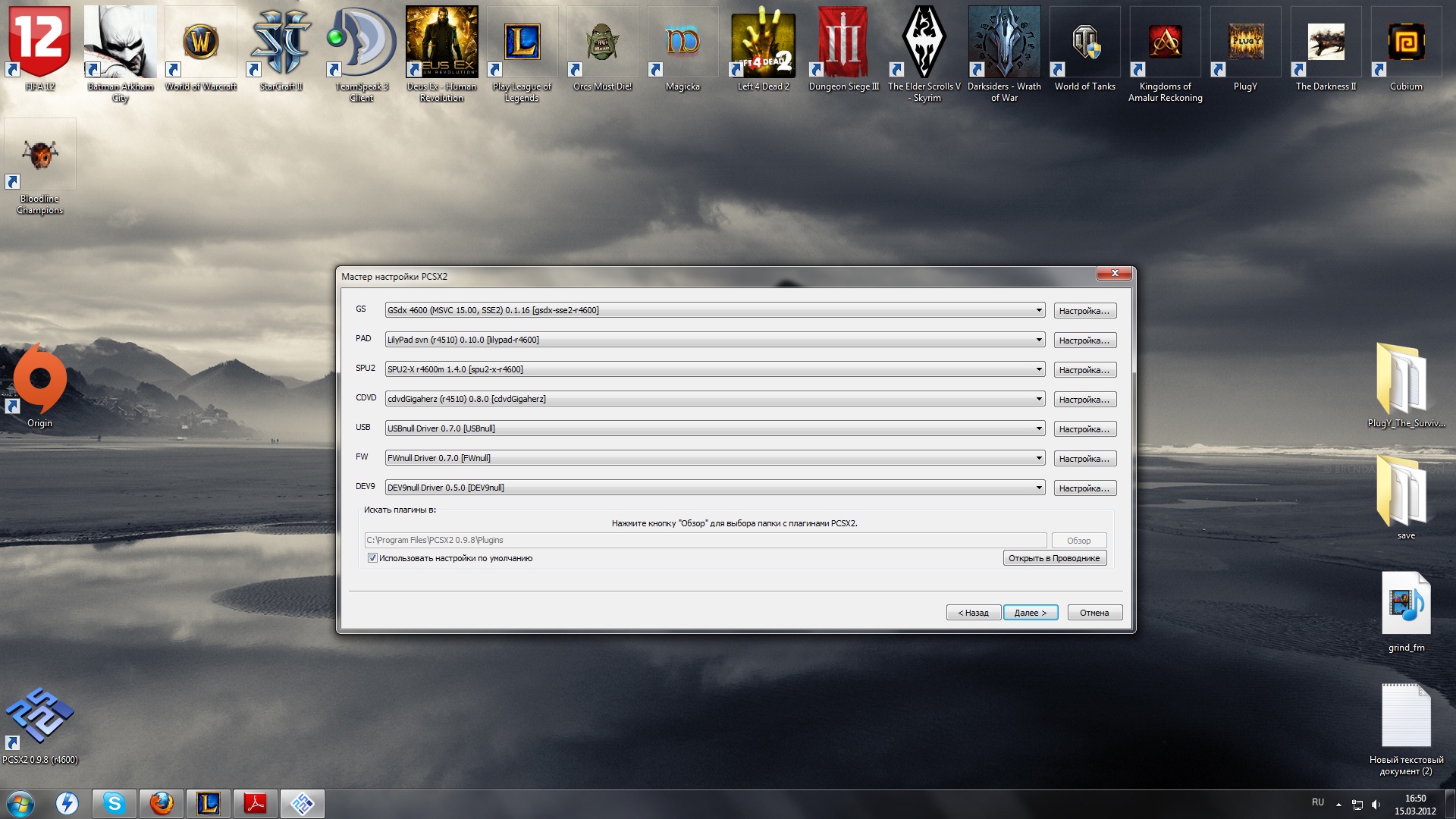Click the Skype taskbar icon

point(115,803)
